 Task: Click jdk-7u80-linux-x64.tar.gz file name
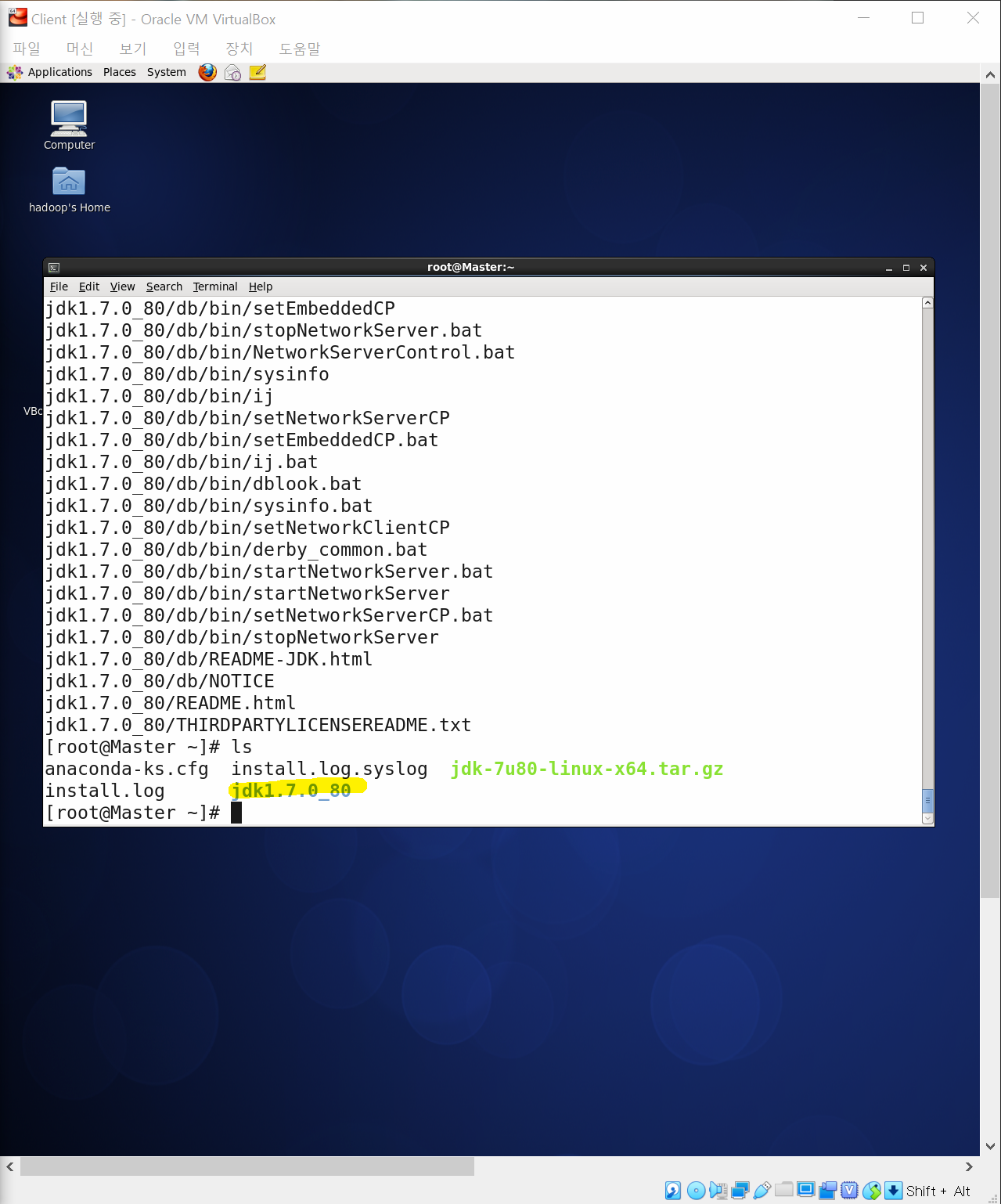tap(587, 769)
